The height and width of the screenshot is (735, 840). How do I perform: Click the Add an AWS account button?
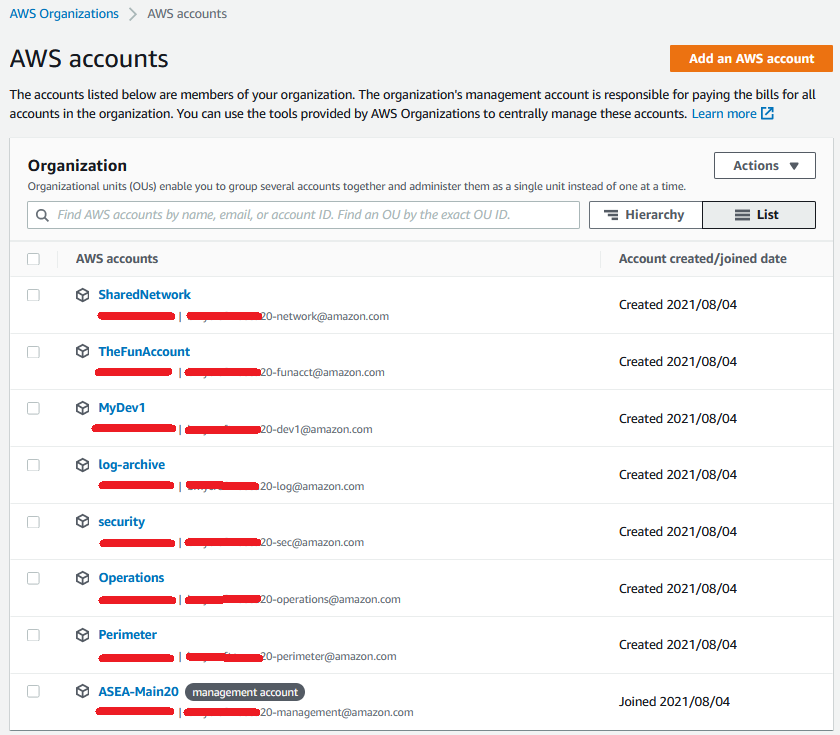[750, 58]
